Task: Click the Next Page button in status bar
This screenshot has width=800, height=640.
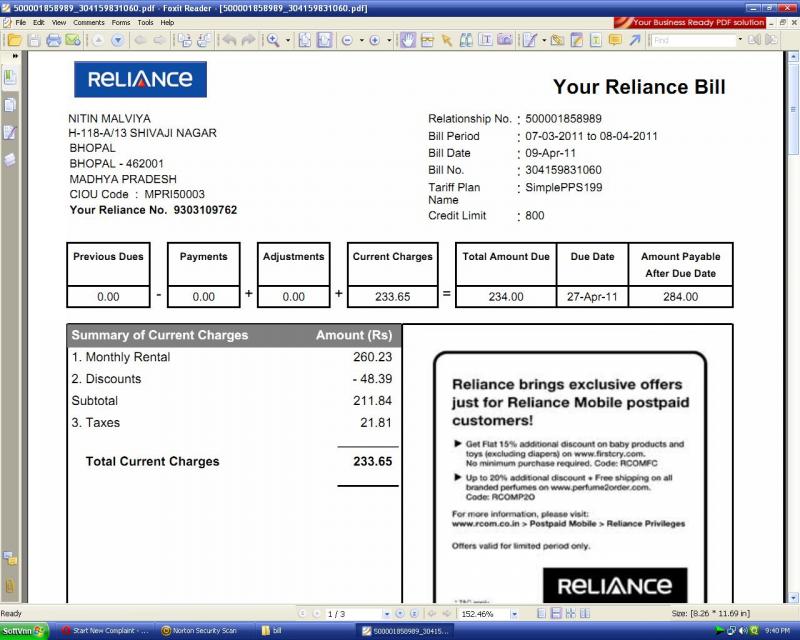Action: coord(400,613)
